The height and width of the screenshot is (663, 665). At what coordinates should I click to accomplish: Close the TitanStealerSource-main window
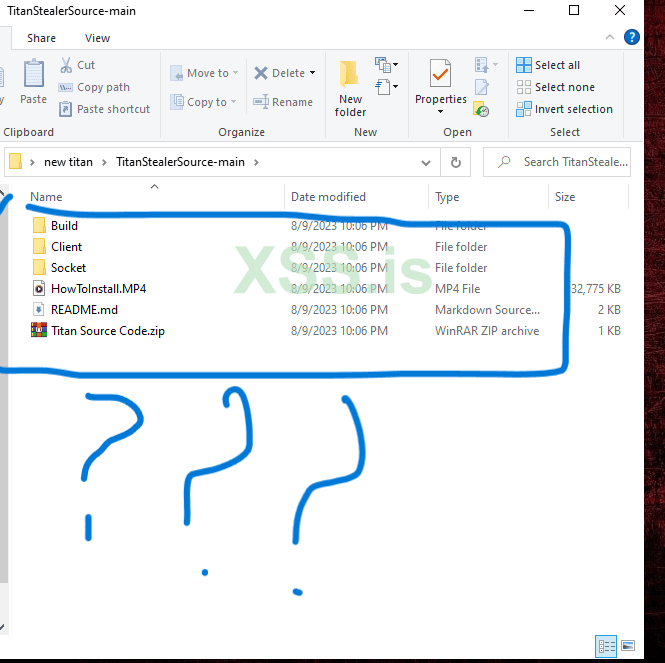click(x=620, y=10)
